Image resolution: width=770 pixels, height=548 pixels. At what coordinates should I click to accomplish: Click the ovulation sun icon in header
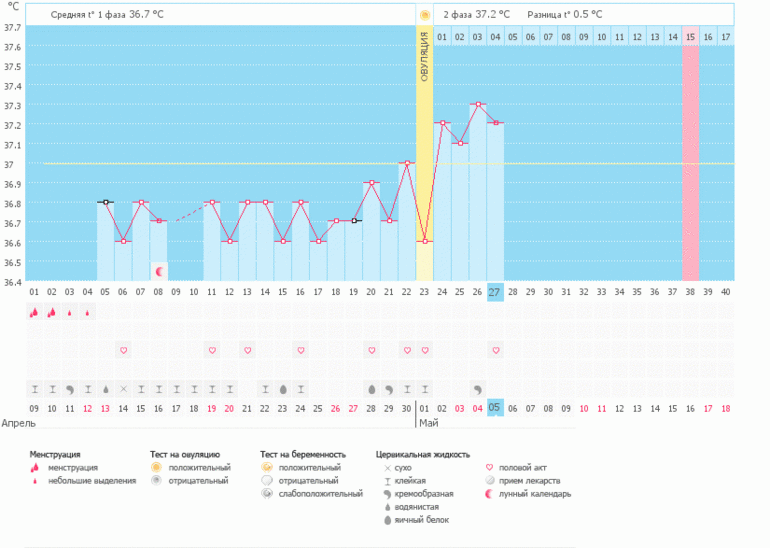[x=425, y=15]
